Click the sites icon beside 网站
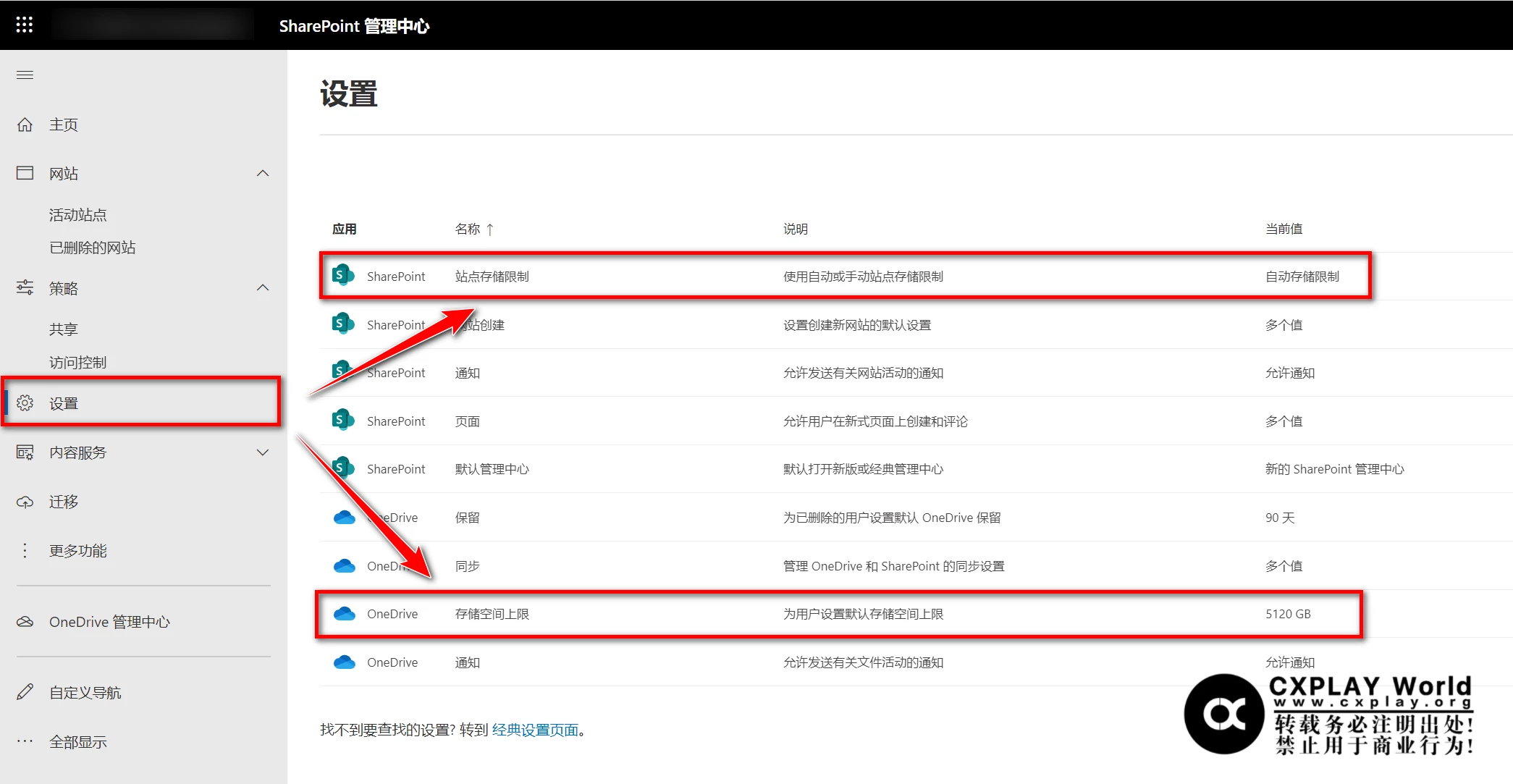Screen dimensions: 1513x784 25,173
